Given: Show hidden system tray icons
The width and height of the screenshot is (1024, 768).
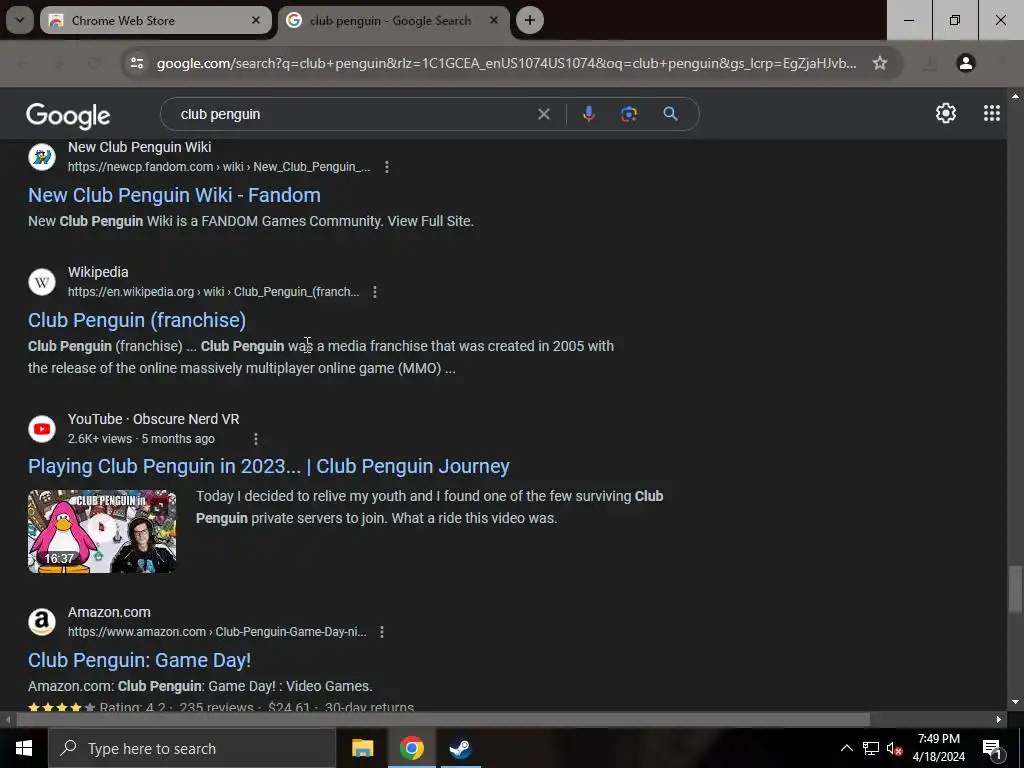Looking at the screenshot, I should (846, 748).
